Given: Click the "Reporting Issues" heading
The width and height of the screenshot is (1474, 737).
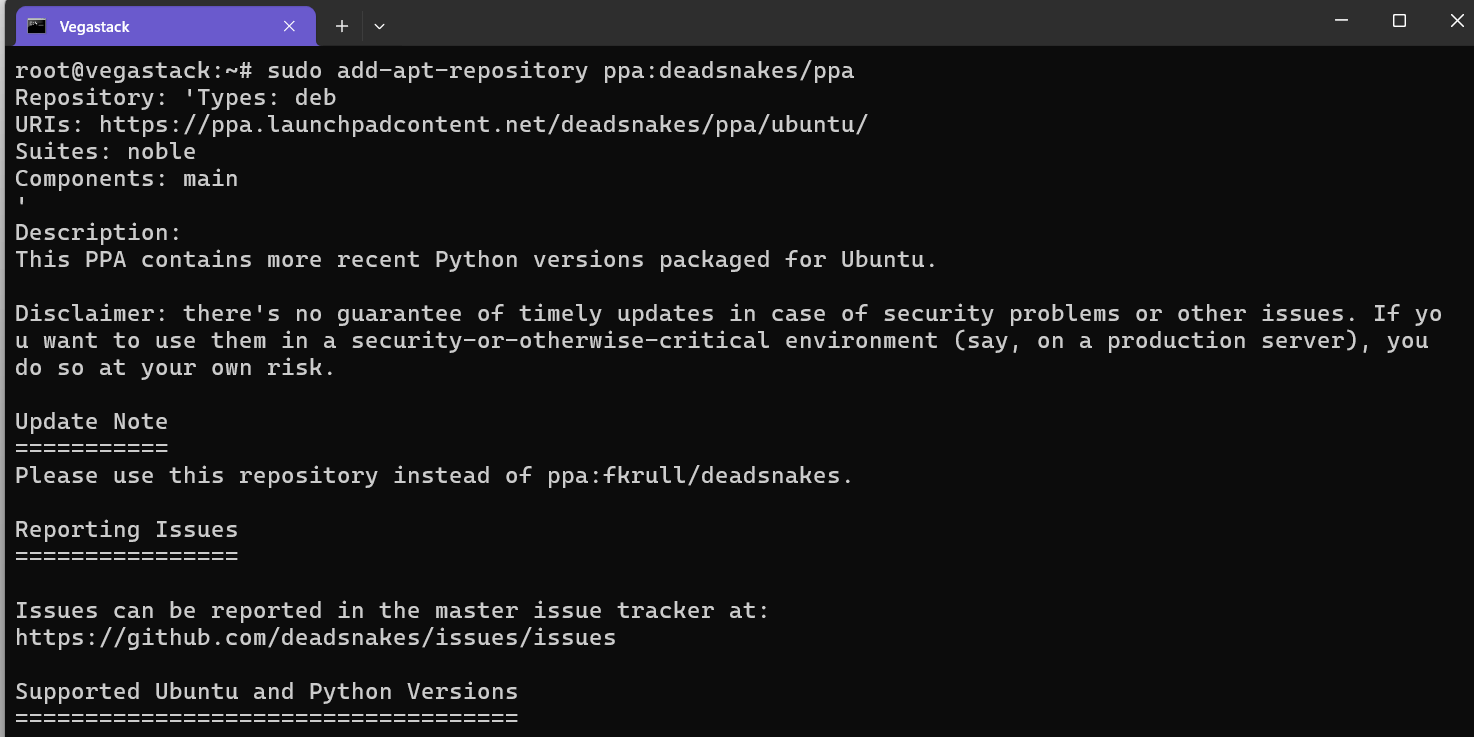Looking at the screenshot, I should pyautogui.click(x=126, y=530).
